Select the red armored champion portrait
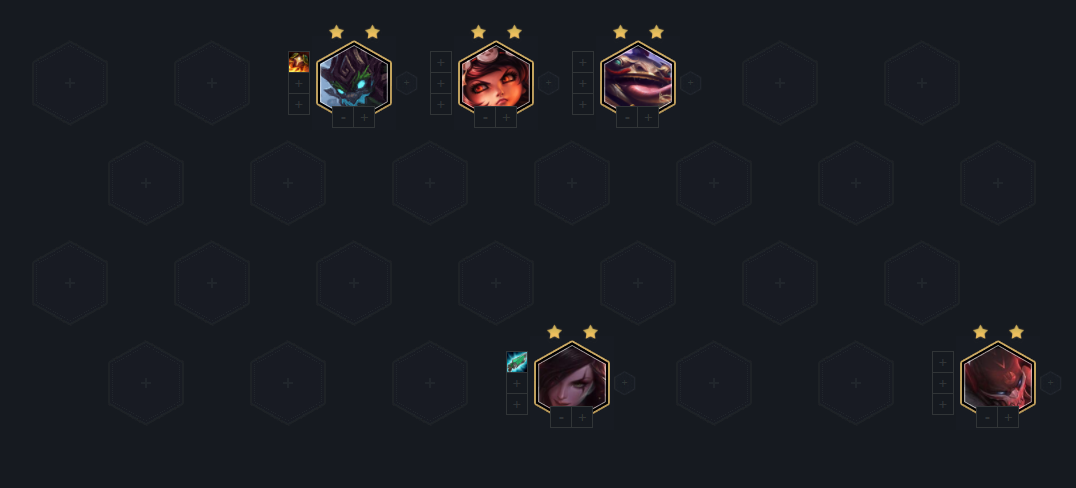1076x488 pixels. [x=998, y=379]
